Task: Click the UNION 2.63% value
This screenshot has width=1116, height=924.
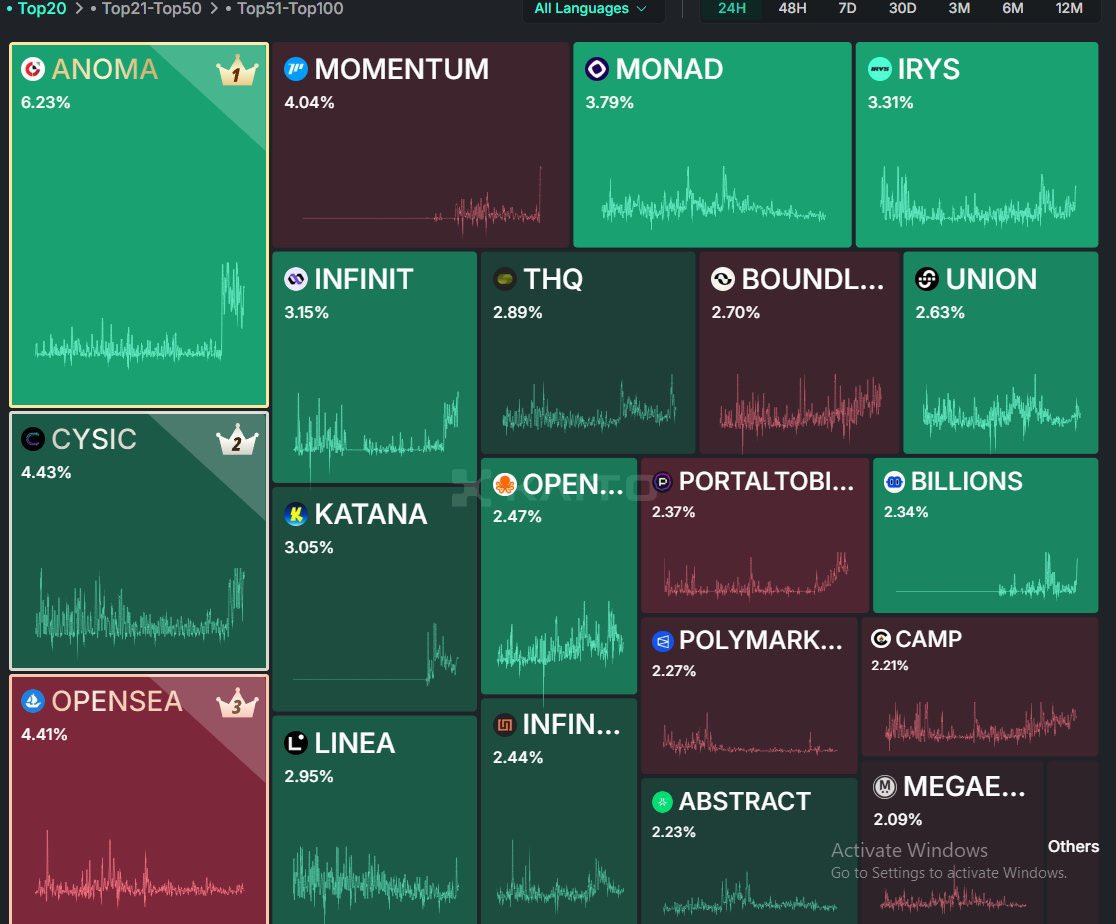Action: (x=940, y=313)
